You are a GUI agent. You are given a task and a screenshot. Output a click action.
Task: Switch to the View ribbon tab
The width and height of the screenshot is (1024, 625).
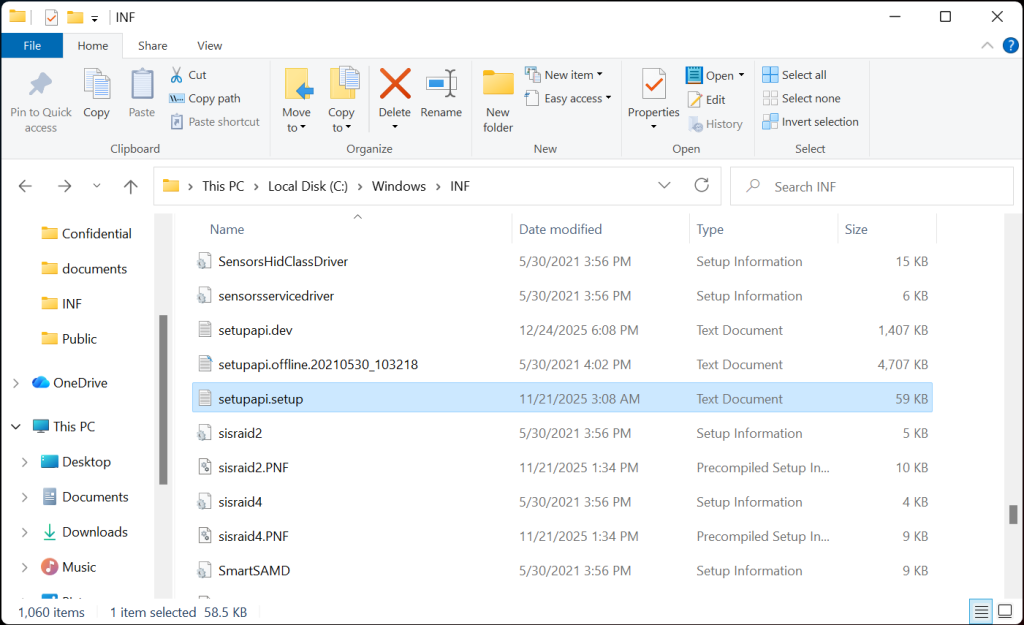209,45
